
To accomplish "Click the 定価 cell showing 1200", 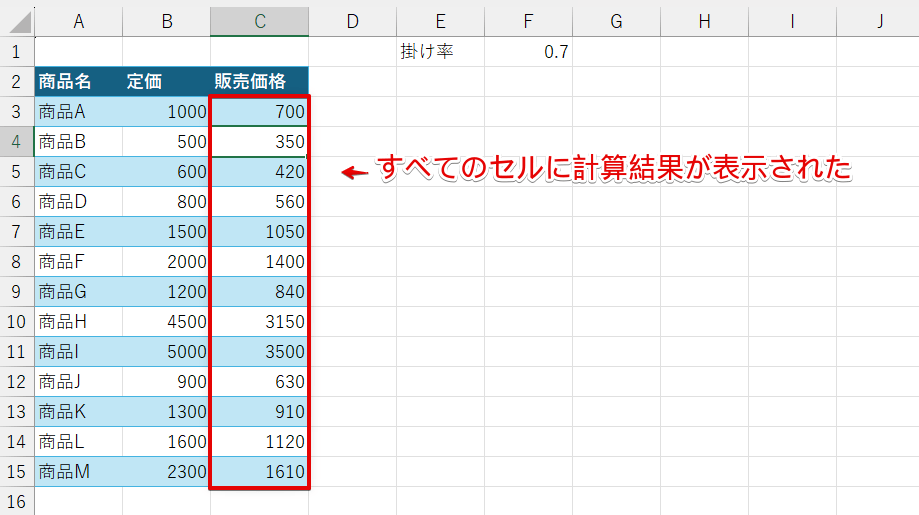I will click(x=166, y=291).
